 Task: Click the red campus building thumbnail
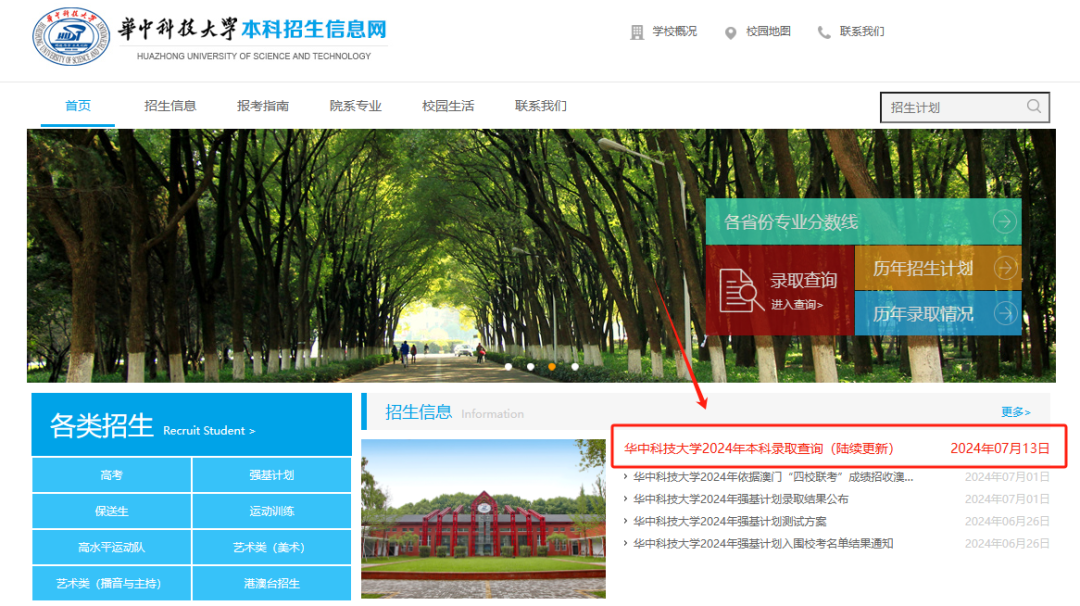(x=484, y=519)
